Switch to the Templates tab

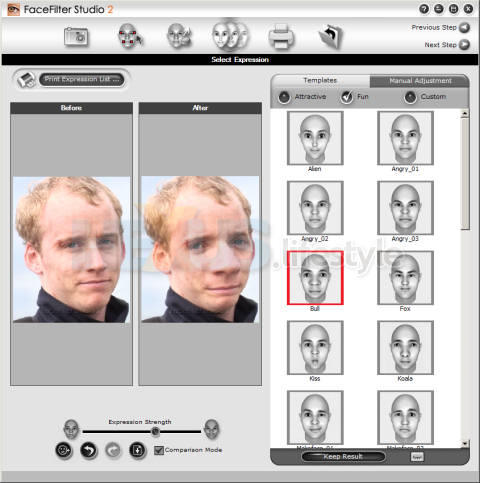pyautogui.click(x=320, y=80)
